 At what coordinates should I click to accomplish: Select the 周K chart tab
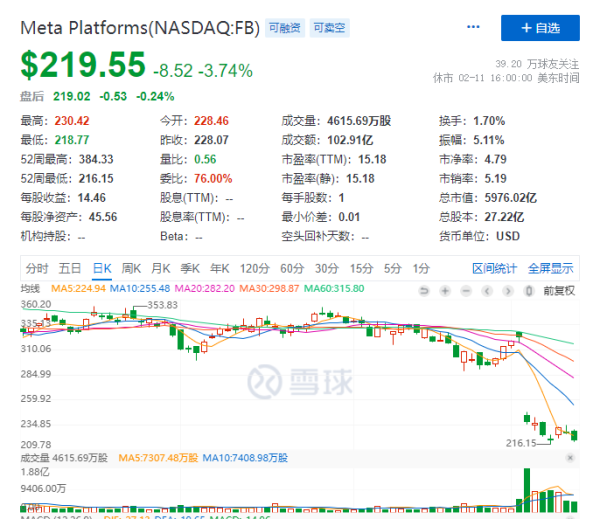(x=131, y=268)
